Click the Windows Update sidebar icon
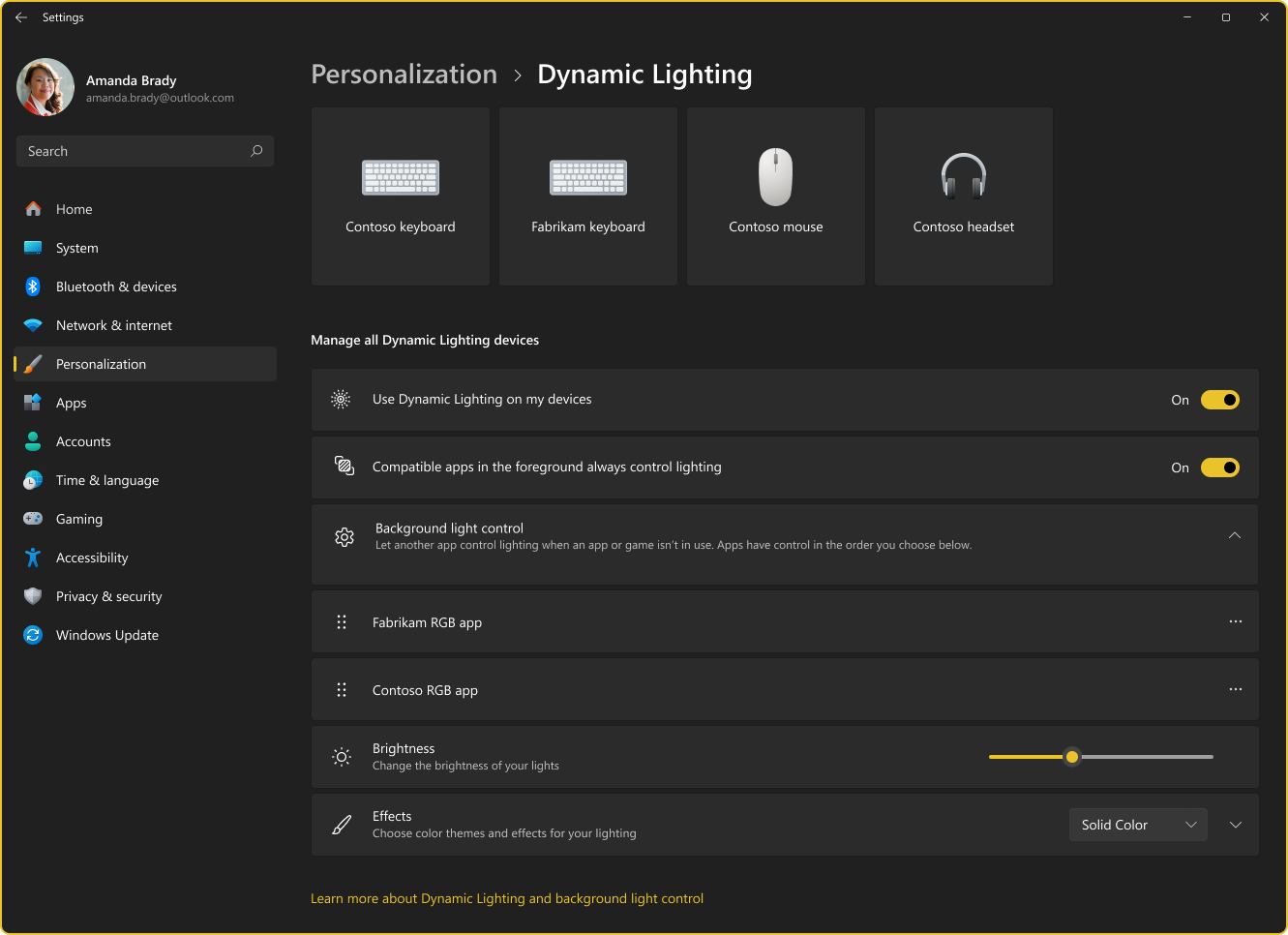1288x935 pixels. tap(31, 635)
